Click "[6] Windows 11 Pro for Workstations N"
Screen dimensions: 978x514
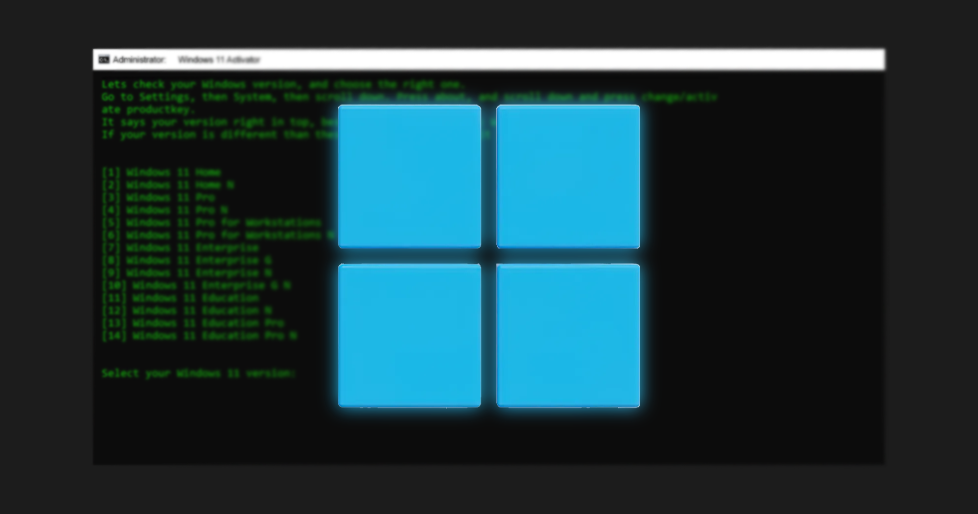(x=218, y=235)
